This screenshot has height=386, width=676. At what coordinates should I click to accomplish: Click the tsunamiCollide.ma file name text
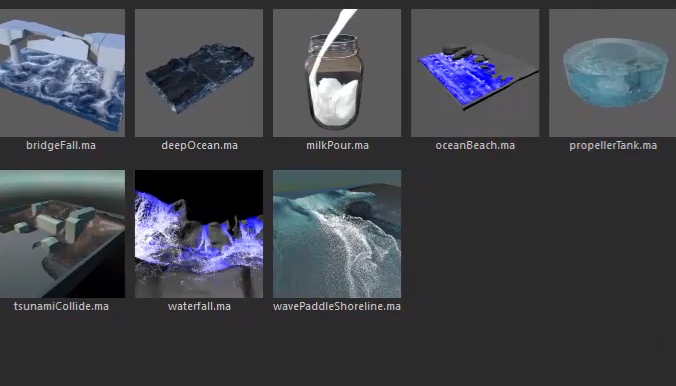pyautogui.click(x=61, y=306)
